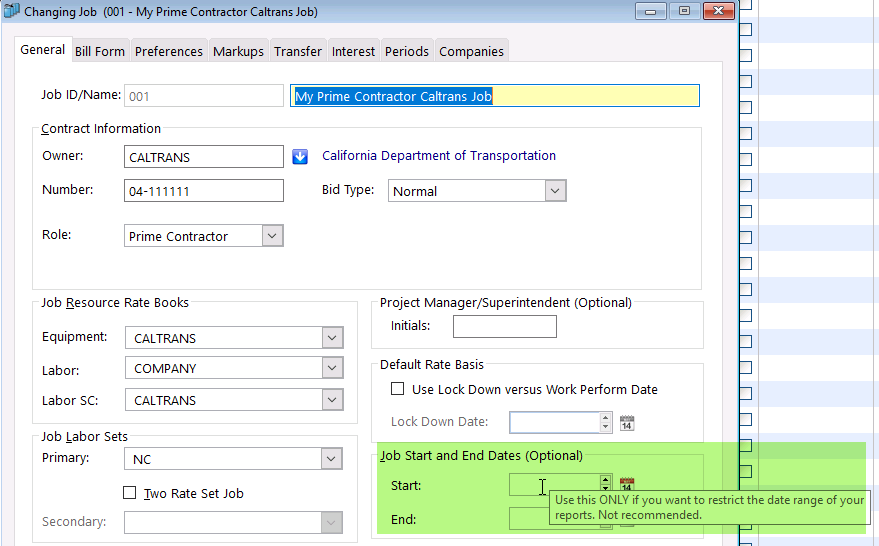Open the Labor rate book dropdown
The image size is (879, 546).
[x=332, y=368]
